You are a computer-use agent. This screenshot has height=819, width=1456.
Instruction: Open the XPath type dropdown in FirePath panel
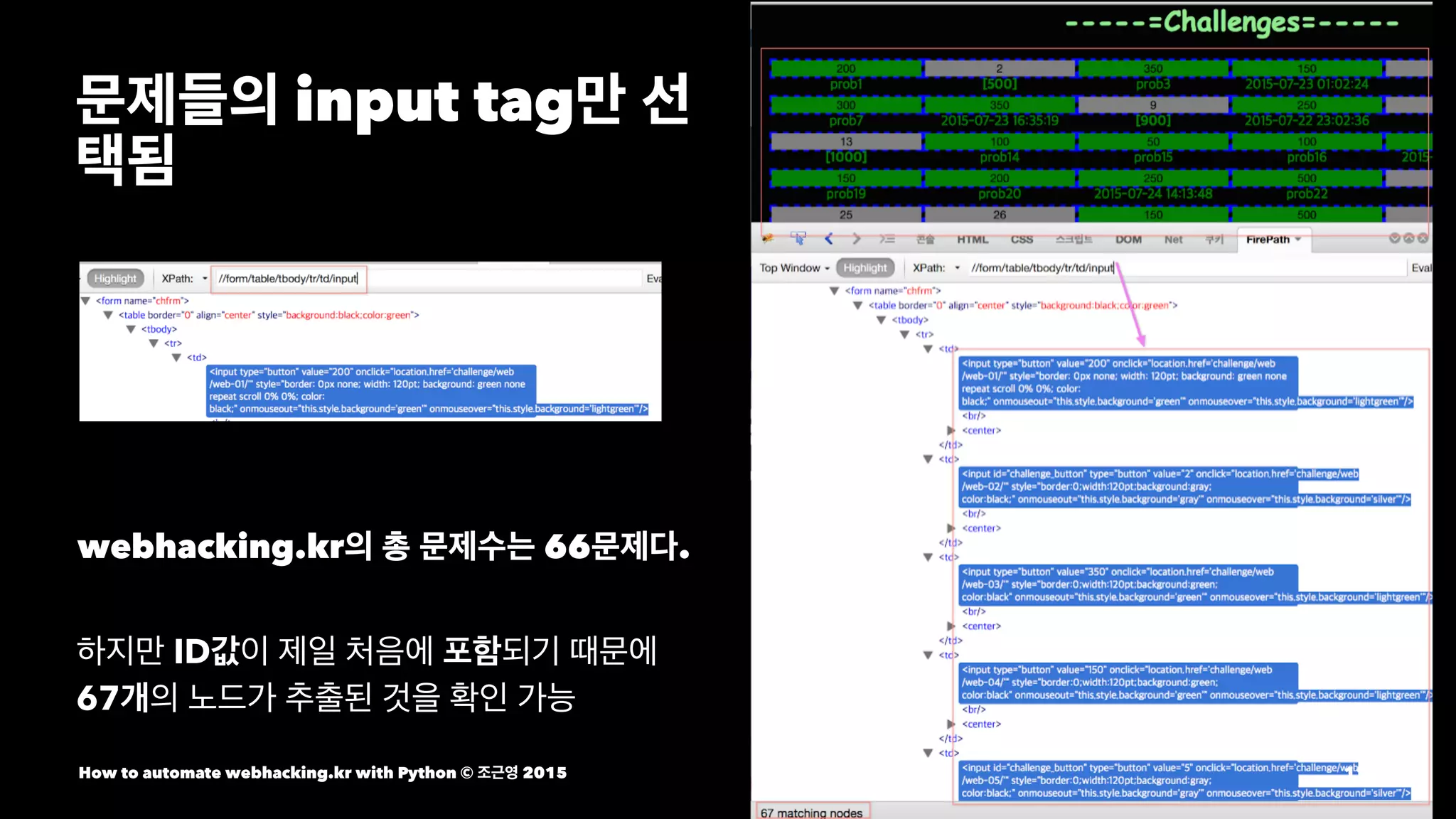[957, 268]
